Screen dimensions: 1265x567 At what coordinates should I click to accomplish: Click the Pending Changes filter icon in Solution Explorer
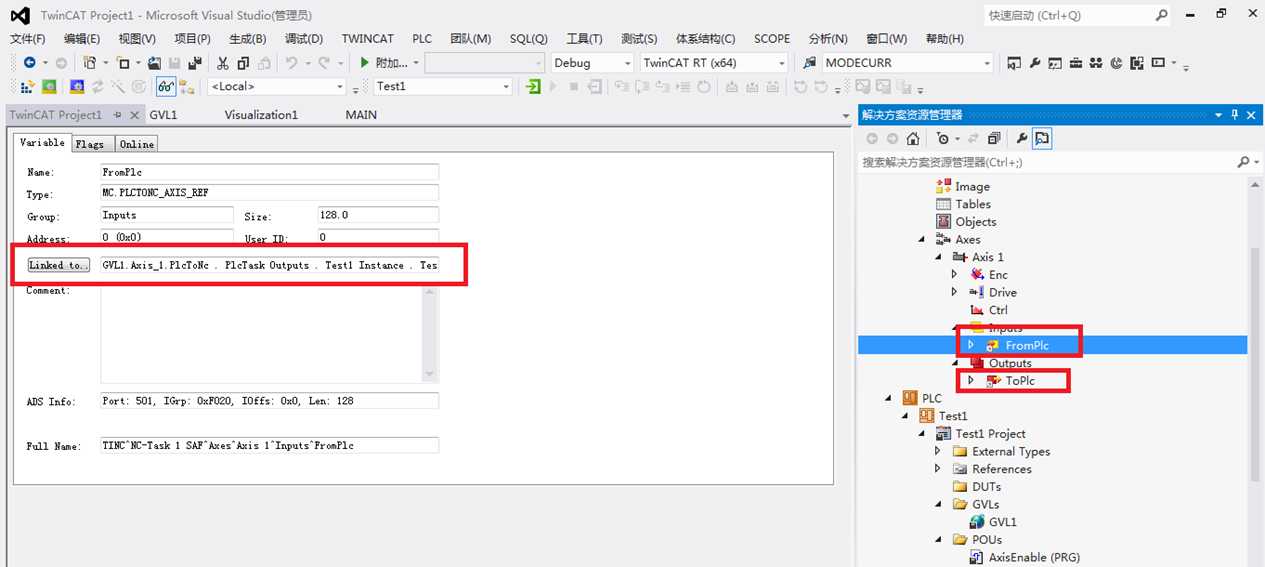pyautogui.click(x=943, y=139)
